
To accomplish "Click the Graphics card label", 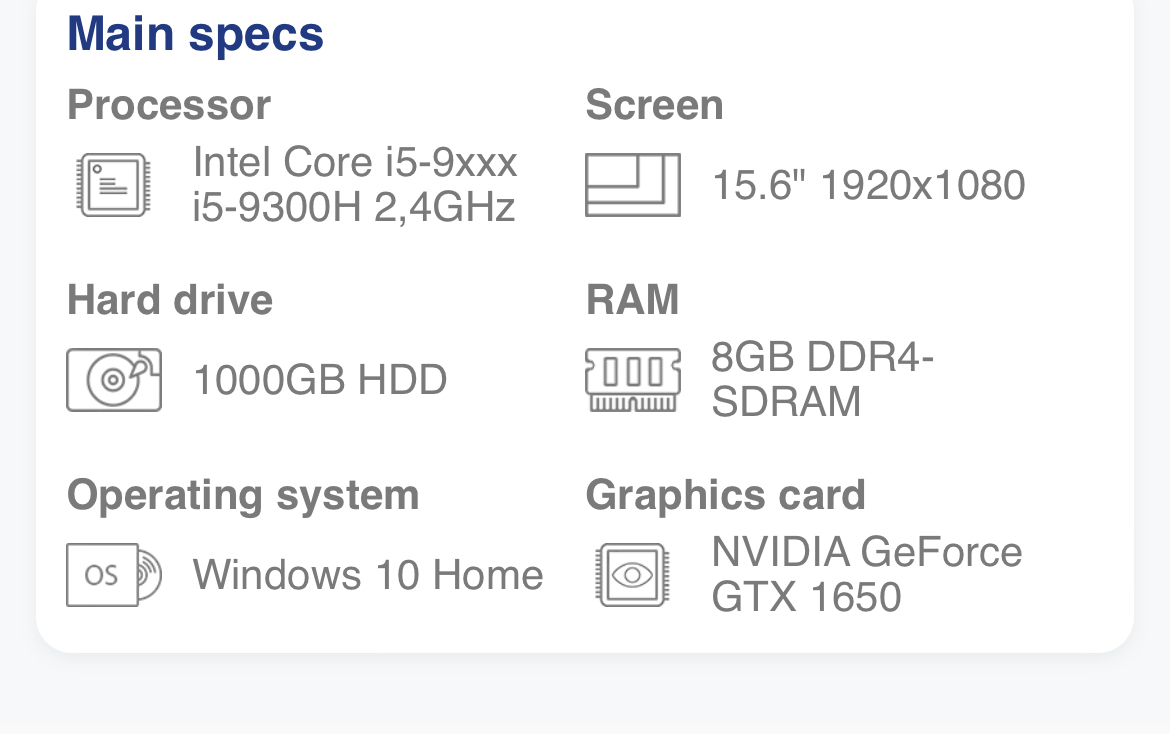I will click(725, 495).
